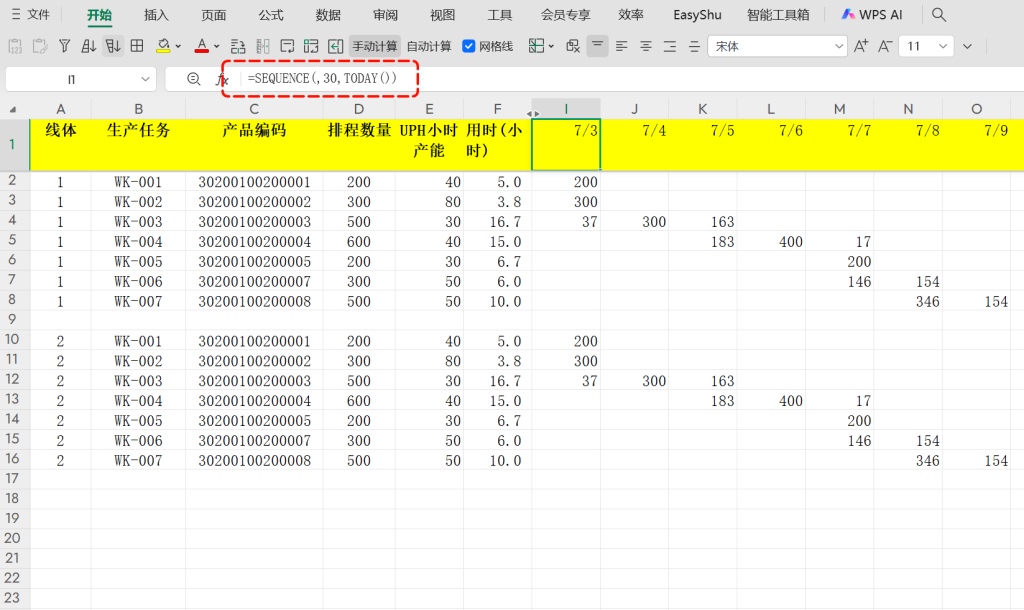Click the fx insert function icon
This screenshot has width=1024, height=610.
[x=222, y=79]
